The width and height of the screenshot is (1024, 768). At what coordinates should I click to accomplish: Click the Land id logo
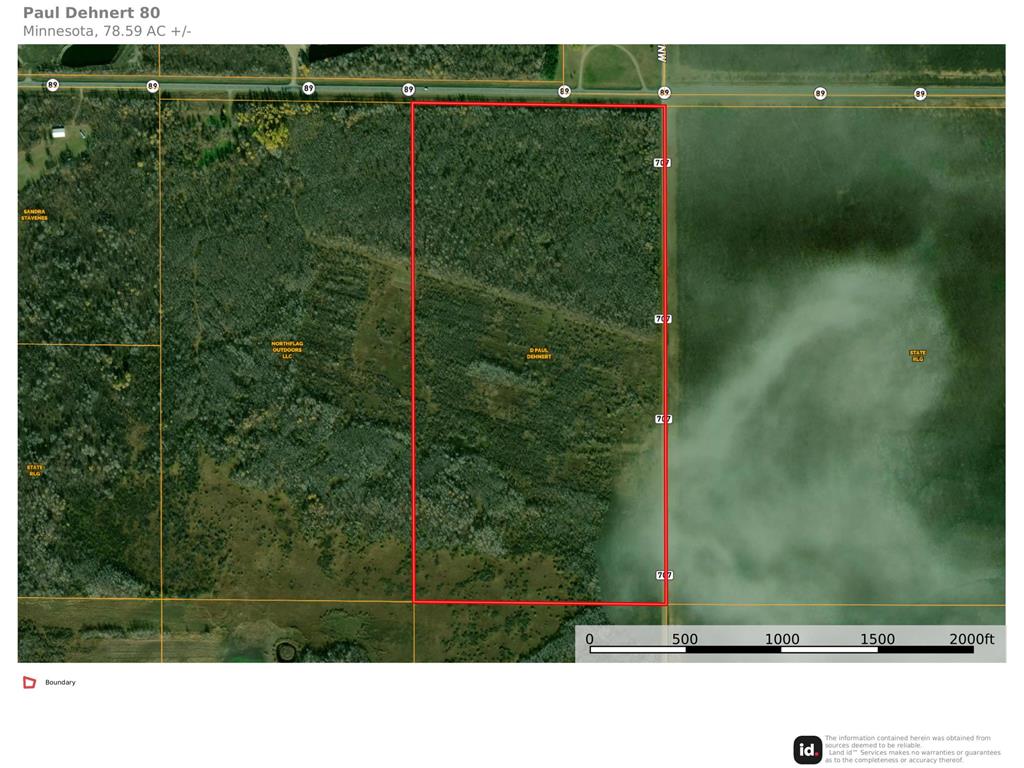click(x=808, y=750)
